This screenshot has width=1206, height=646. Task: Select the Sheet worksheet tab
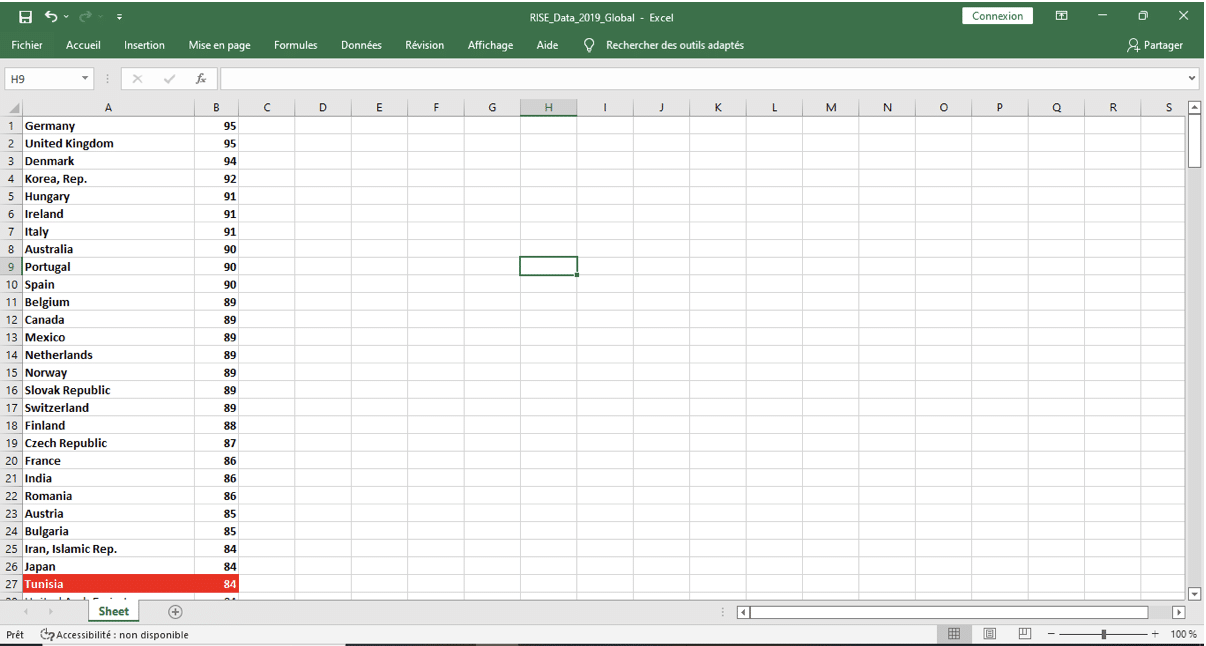pyautogui.click(x=113, y=611)
